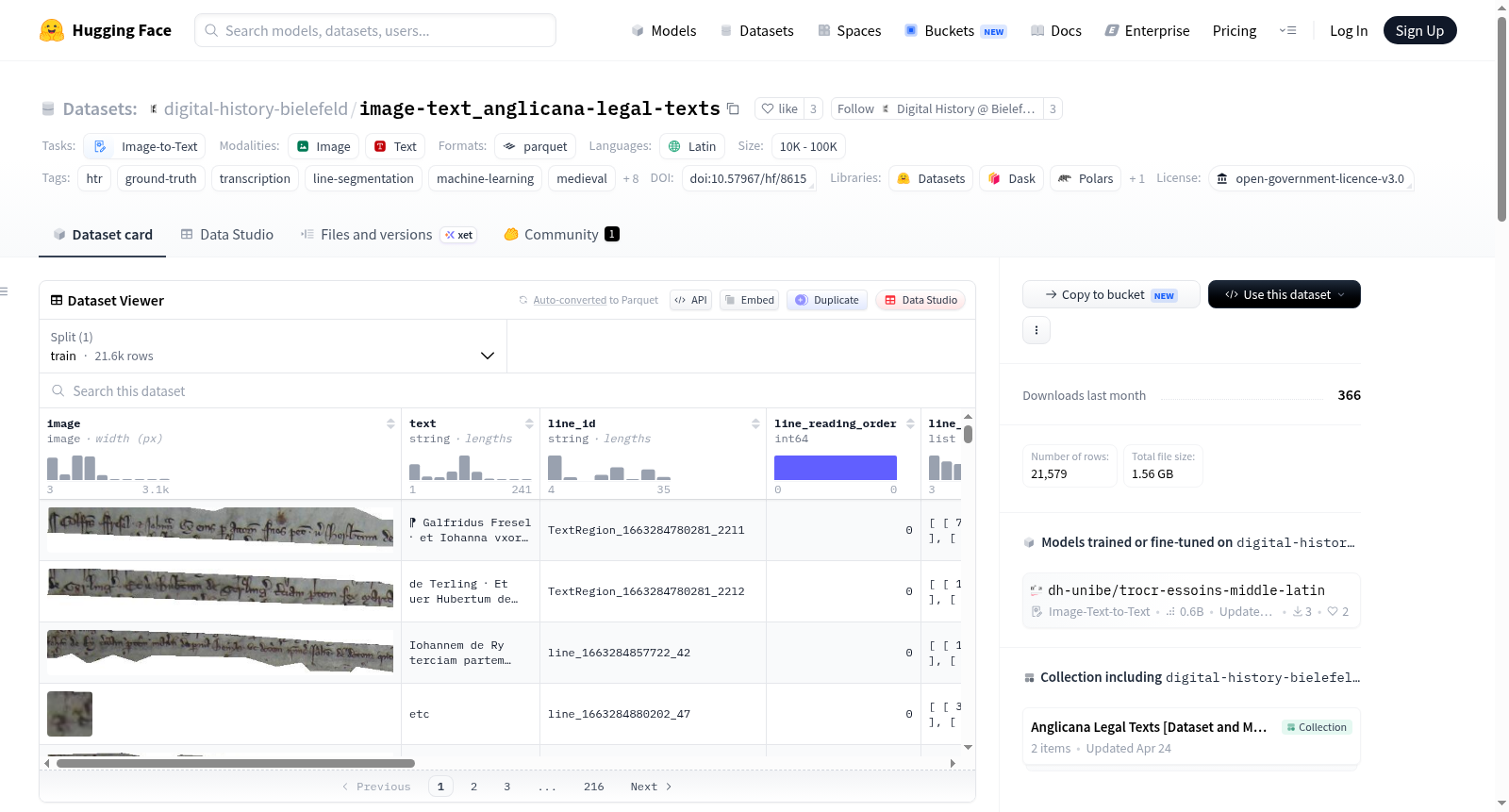Image resolution: width=1509 pixels, height=812 pixels.
Task: Open Docs in top navigation
Action: tap(1056, 30)
